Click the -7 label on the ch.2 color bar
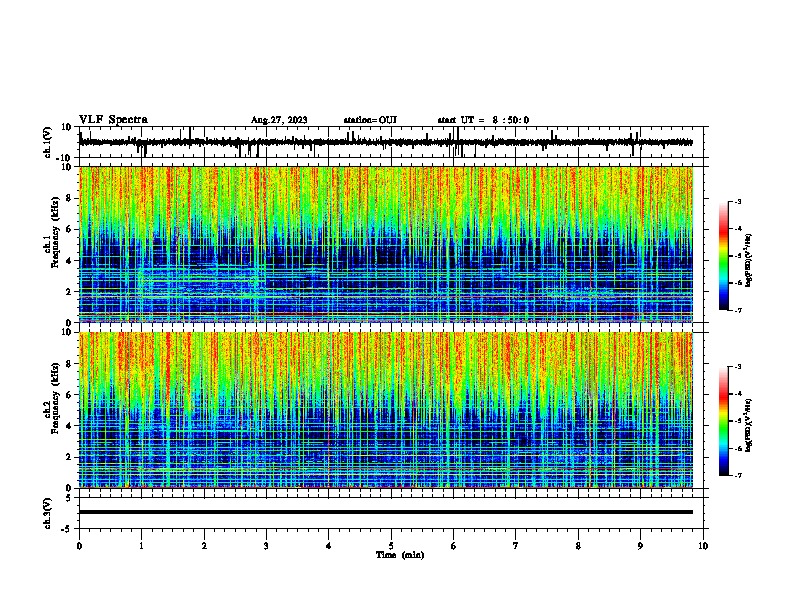Viewport: 792px width, 612px height. tap(737, 476)
